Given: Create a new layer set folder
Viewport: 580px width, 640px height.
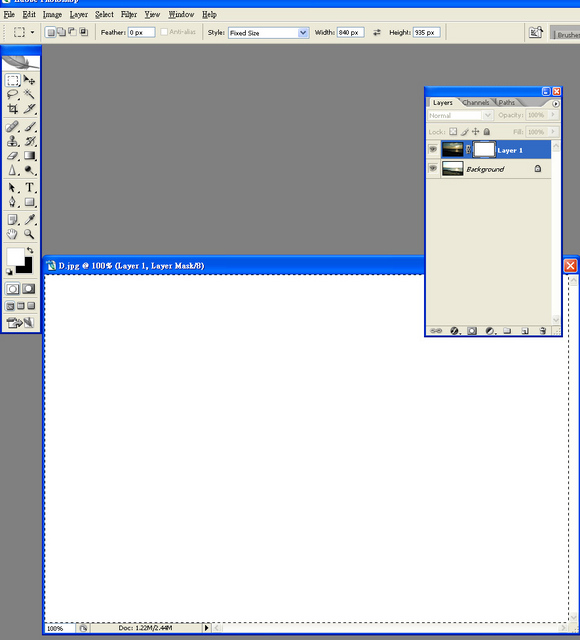Looking at the screenshot, I should 507,331.
